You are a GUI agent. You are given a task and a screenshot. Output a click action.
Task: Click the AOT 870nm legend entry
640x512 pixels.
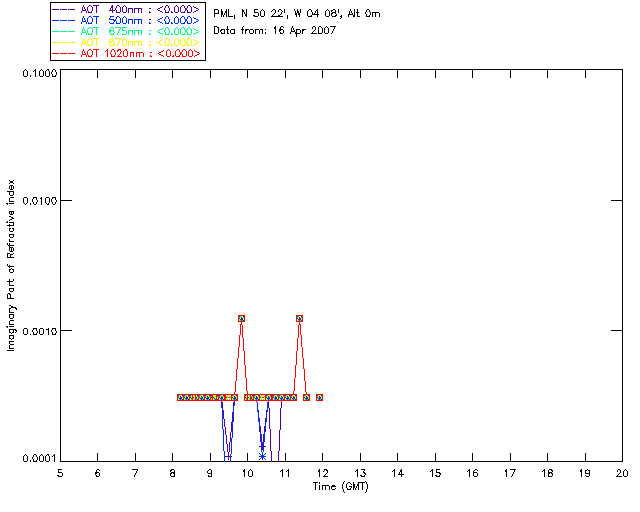coord(126,42)
